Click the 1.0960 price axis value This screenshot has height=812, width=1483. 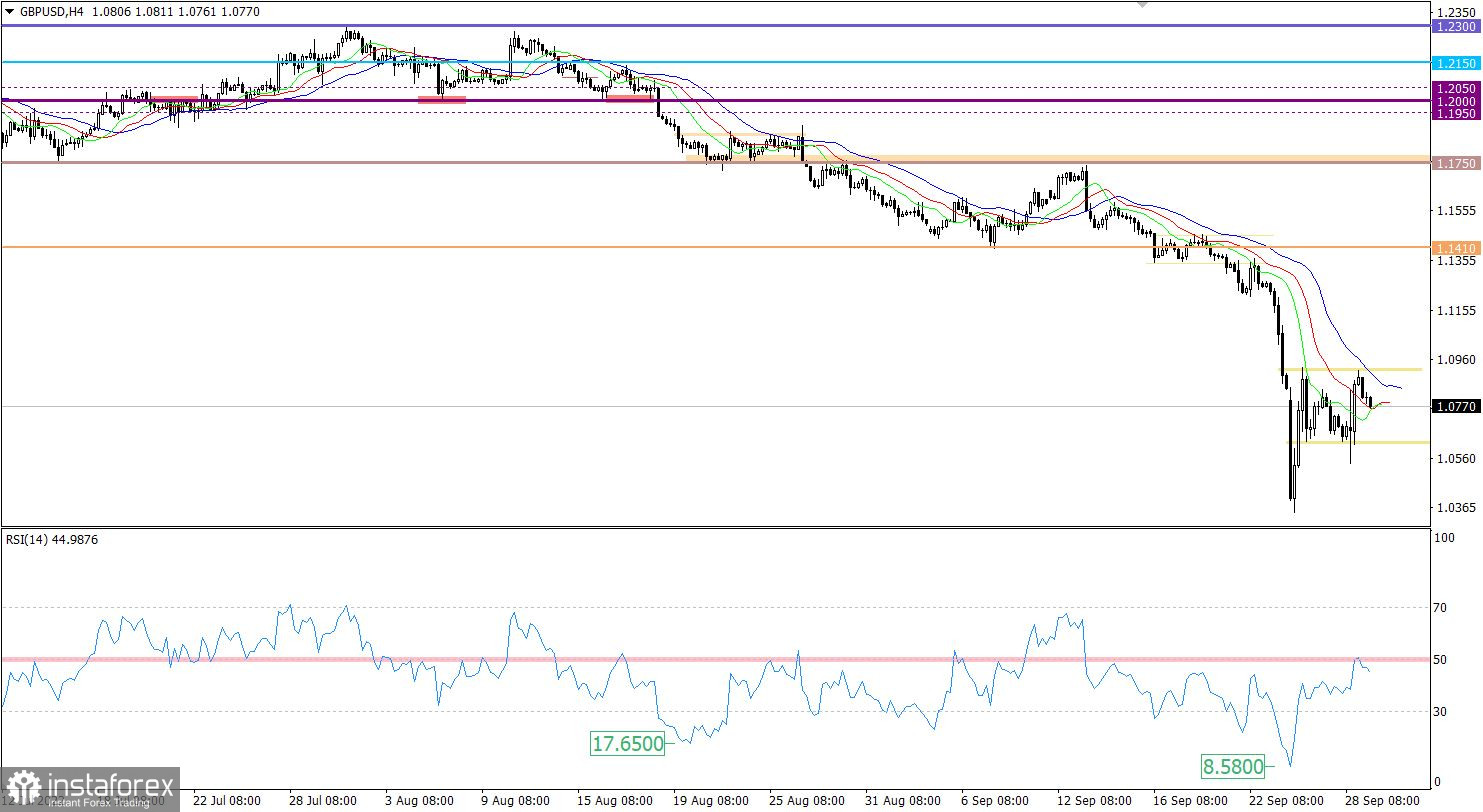[1456, 360]
